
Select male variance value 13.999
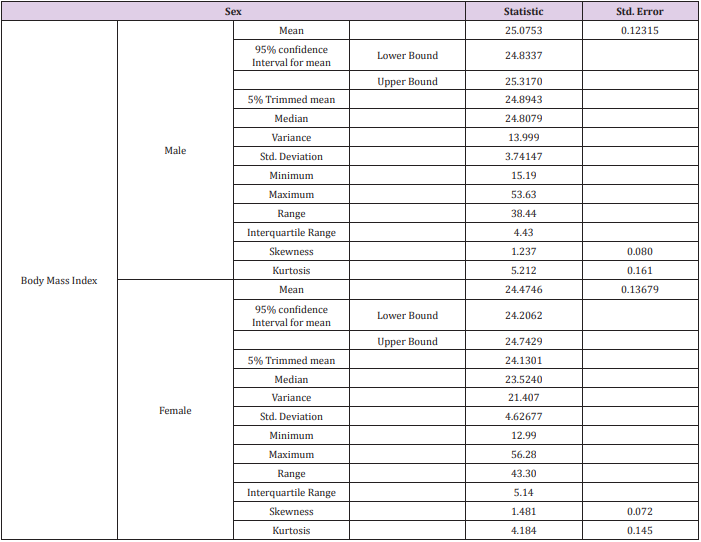[524, 137]
